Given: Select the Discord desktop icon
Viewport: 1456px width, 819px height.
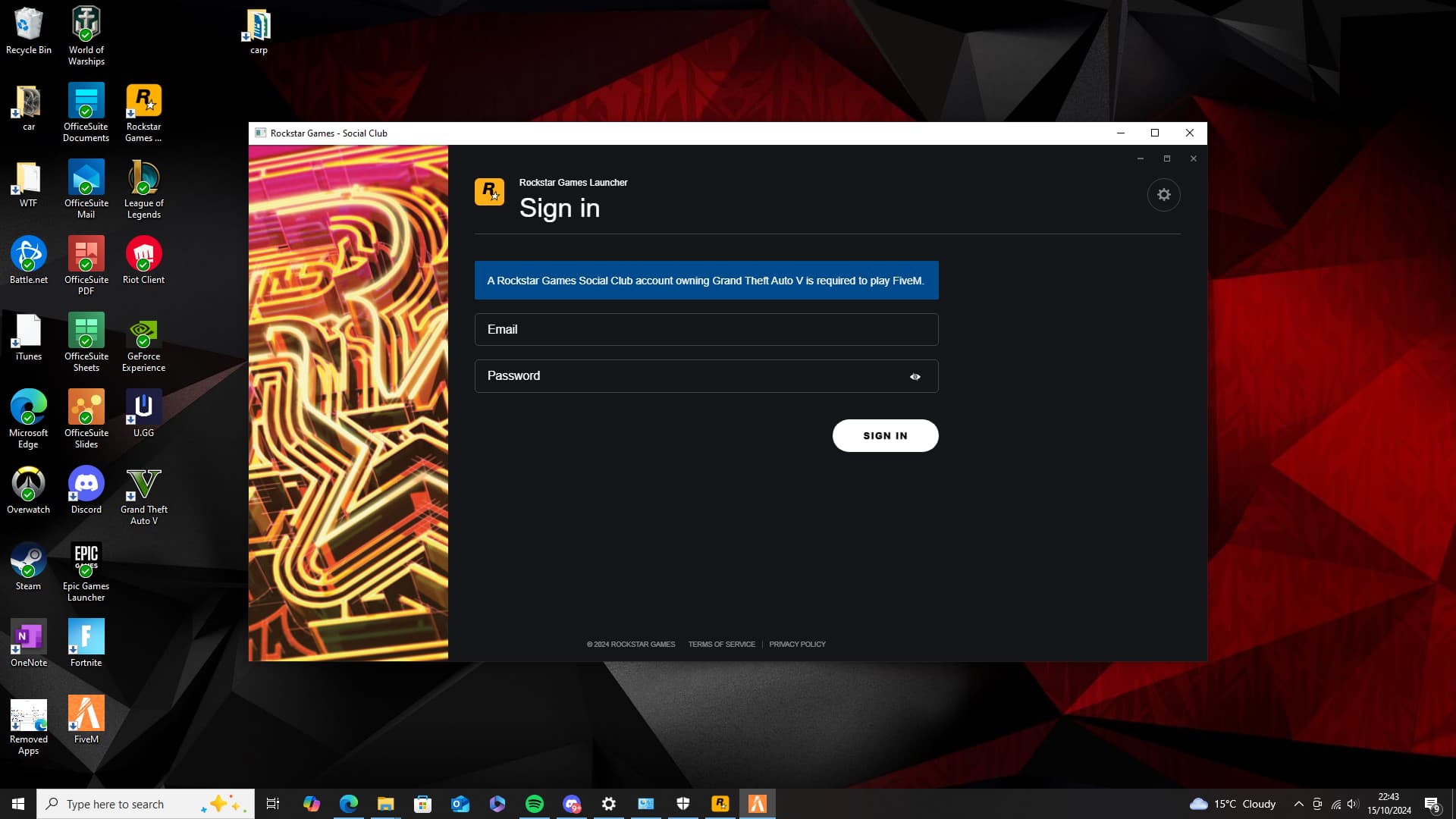Looking at the screenshot, I should click(x=86, y=491).
